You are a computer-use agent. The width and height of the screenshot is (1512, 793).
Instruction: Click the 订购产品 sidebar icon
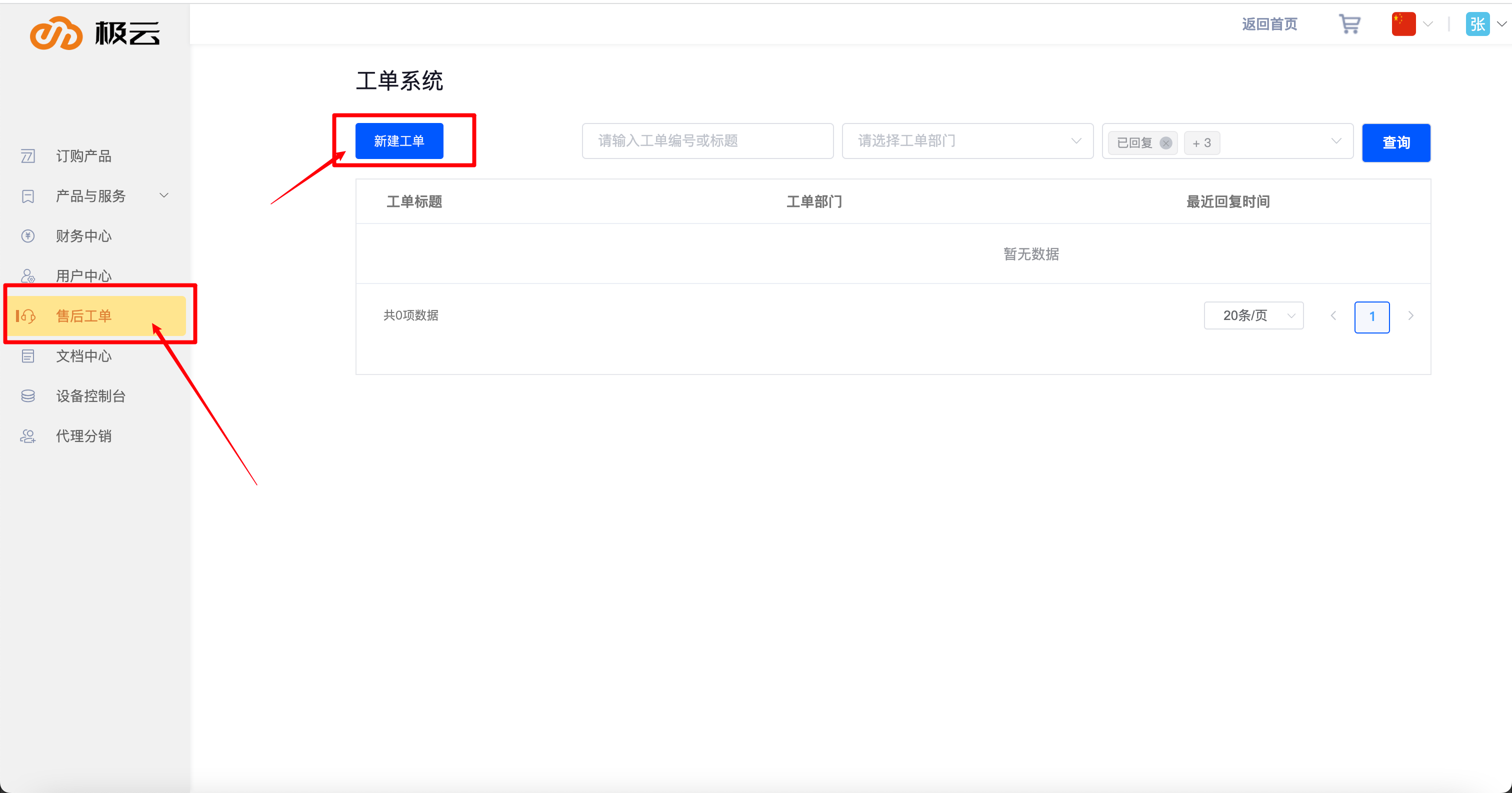27,156
